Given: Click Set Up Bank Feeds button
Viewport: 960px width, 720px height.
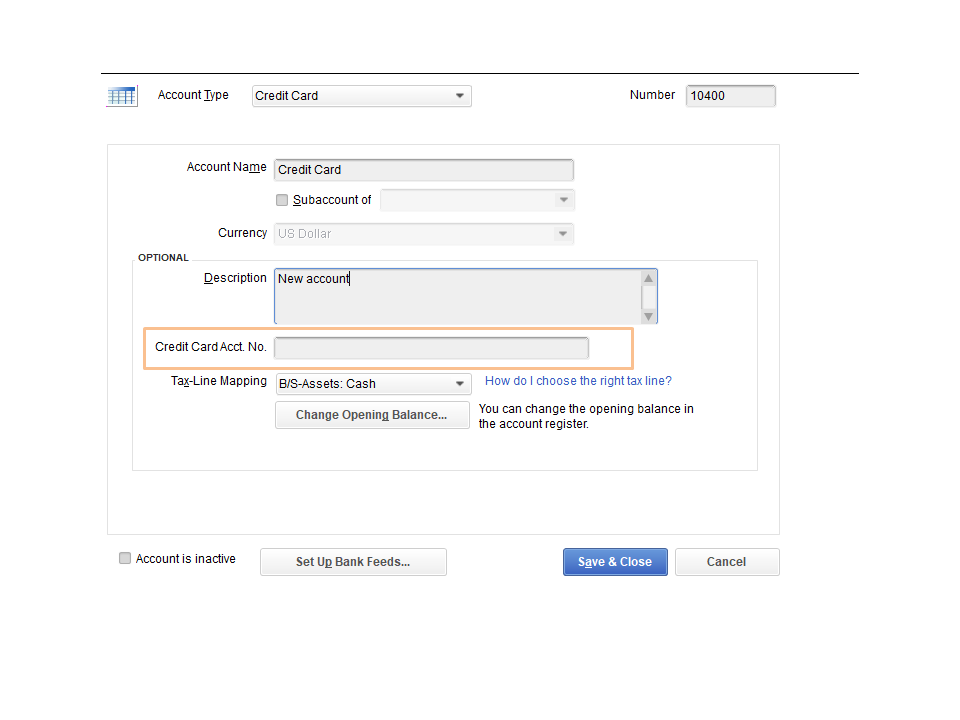Looking at the screenshot, I should pos(353,562).
